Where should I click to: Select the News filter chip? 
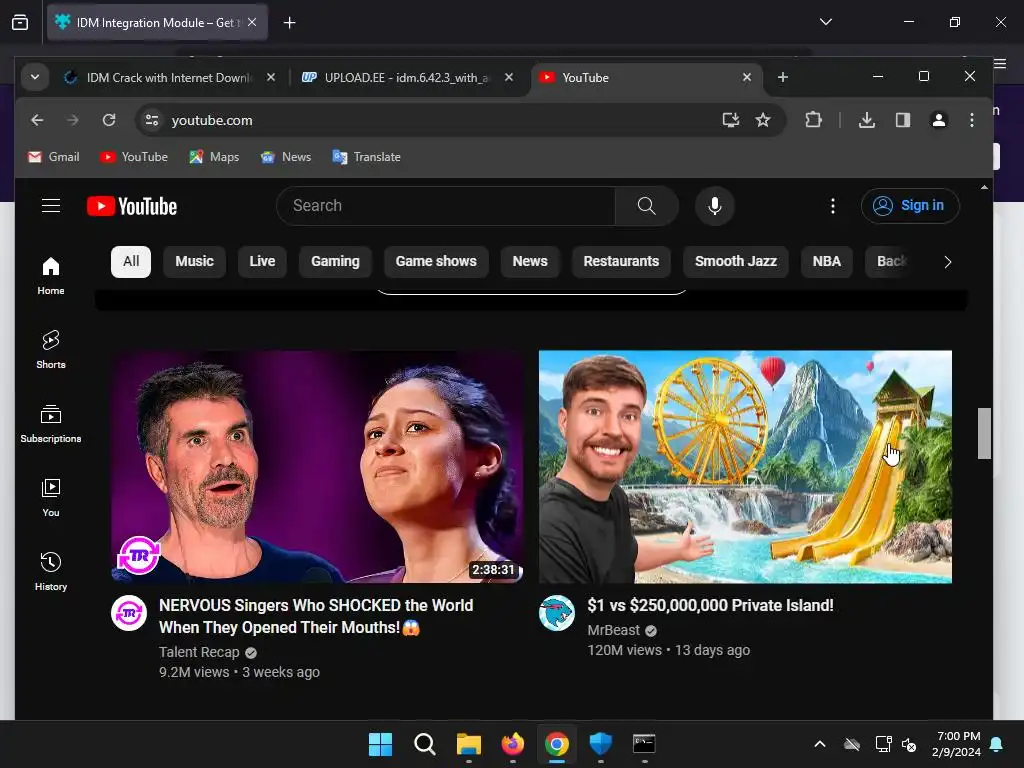click(530, 261)
